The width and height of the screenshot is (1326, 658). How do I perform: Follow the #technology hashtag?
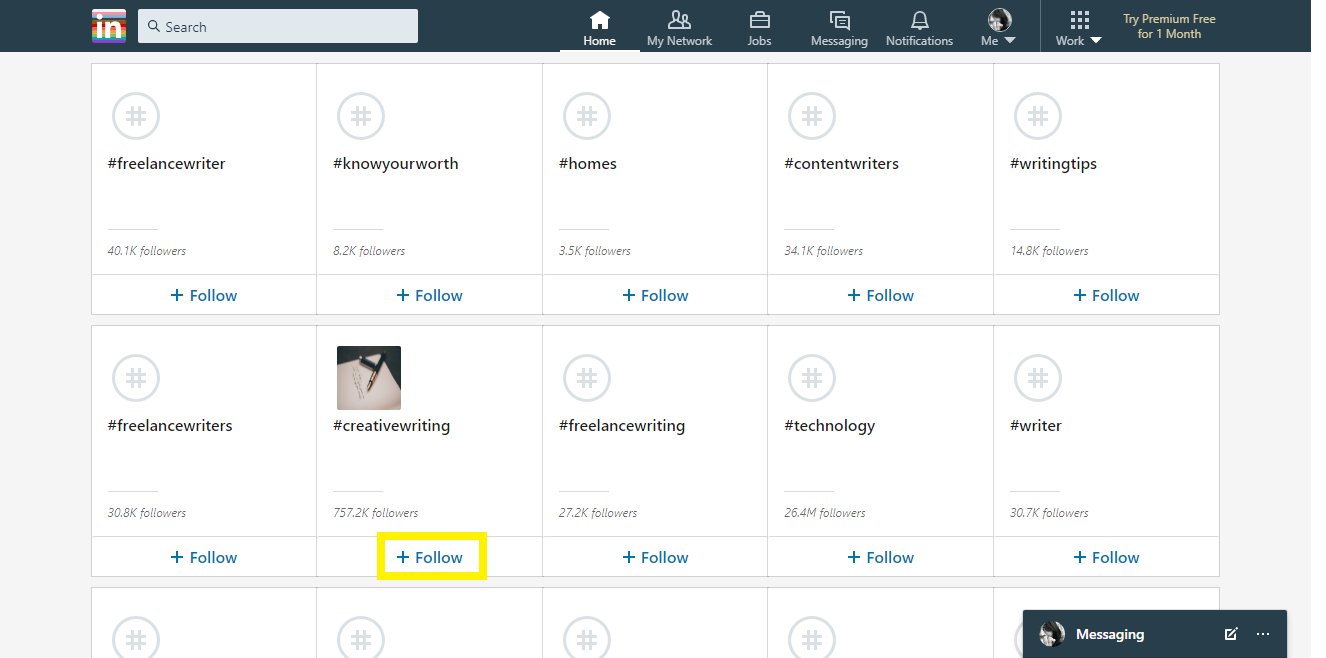880,557
